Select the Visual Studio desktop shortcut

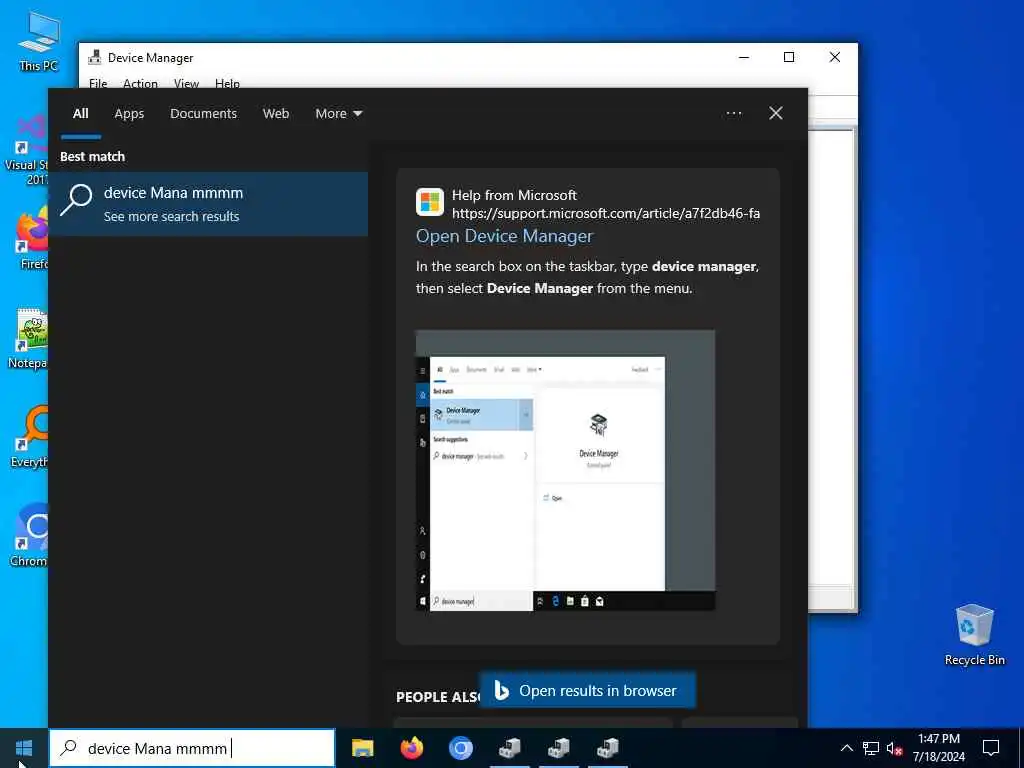[x=26, y=150]
